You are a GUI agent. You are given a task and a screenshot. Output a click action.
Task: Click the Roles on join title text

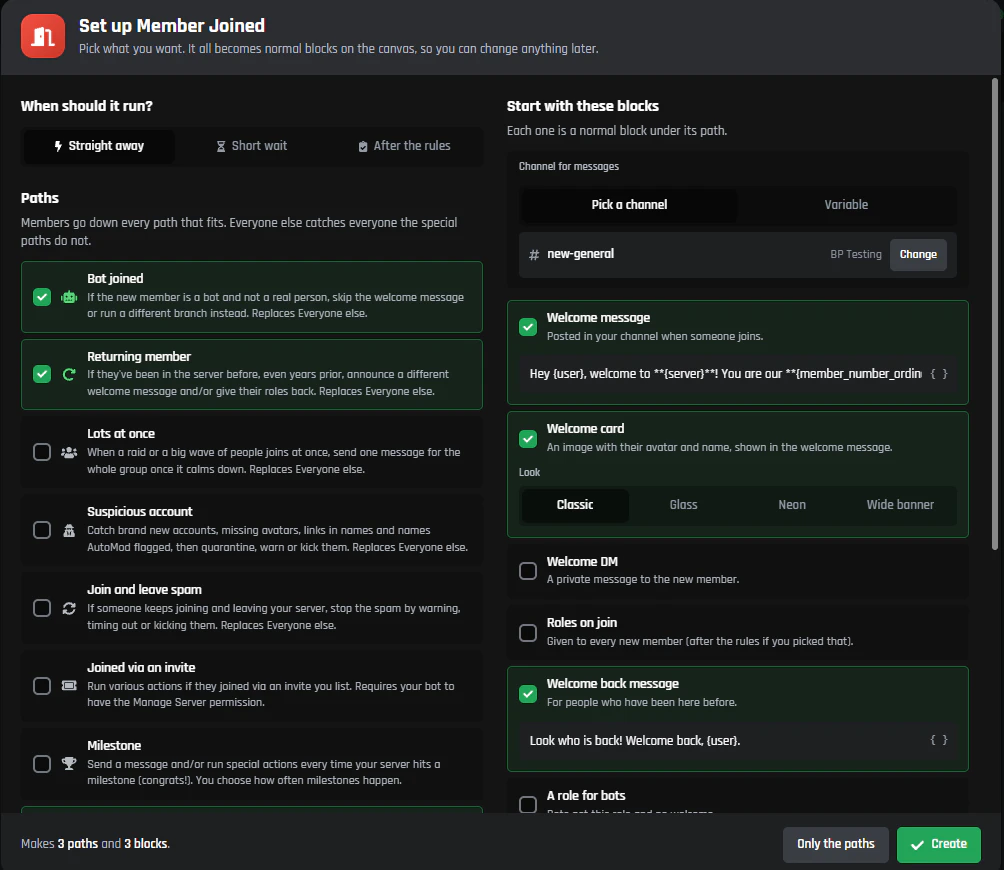(x=581, y=623)
